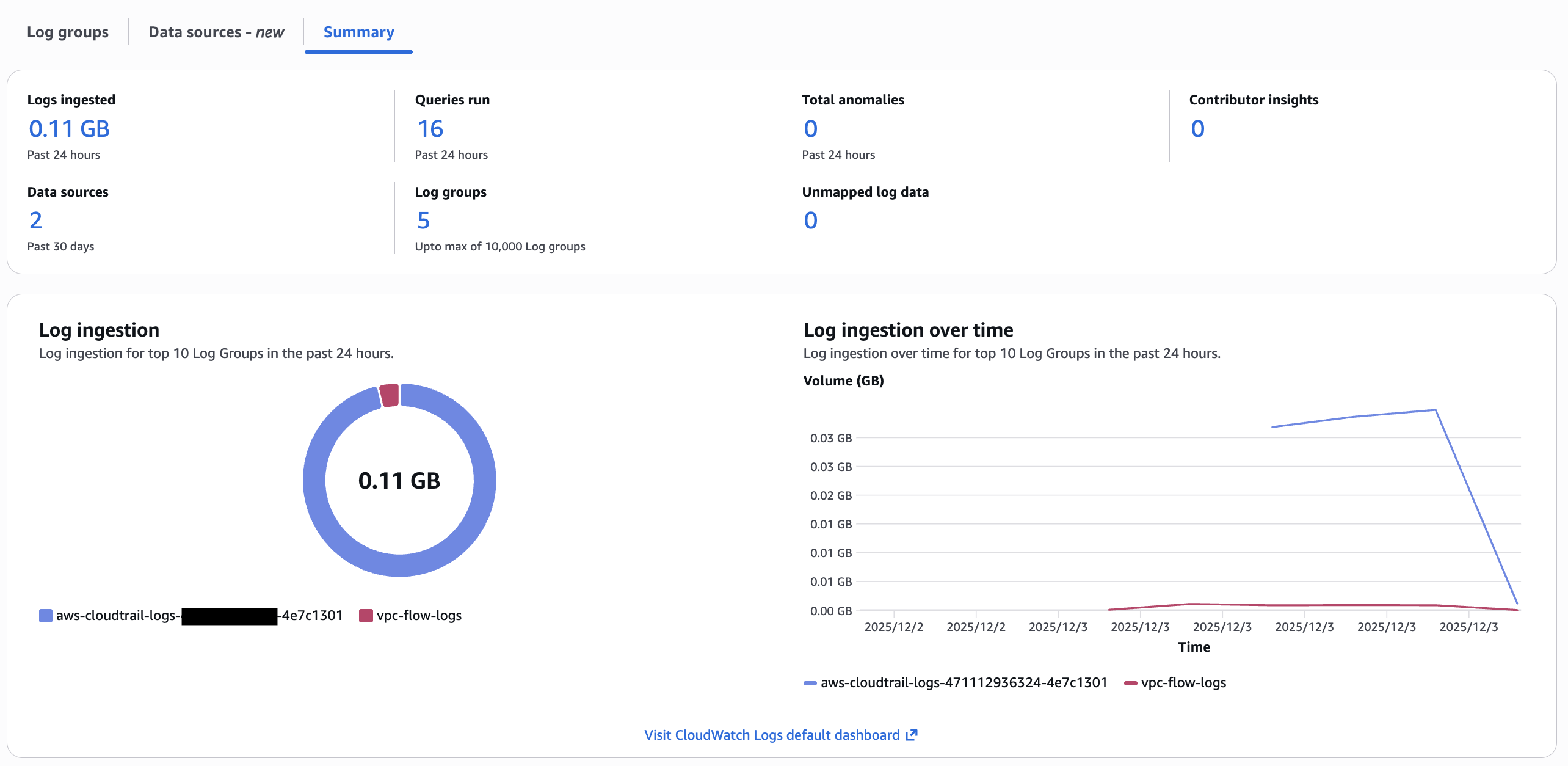
Task: Click the Unmapped log data count
Action: pos(810,221)
